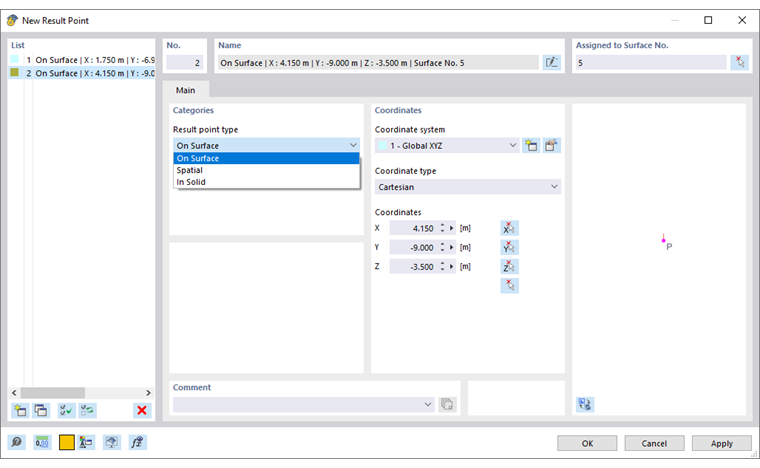The width and height of the screenshot is (760, 468).
Task: Select list item 1 On Surface X: 1.750 m
Action: (81, 60)
